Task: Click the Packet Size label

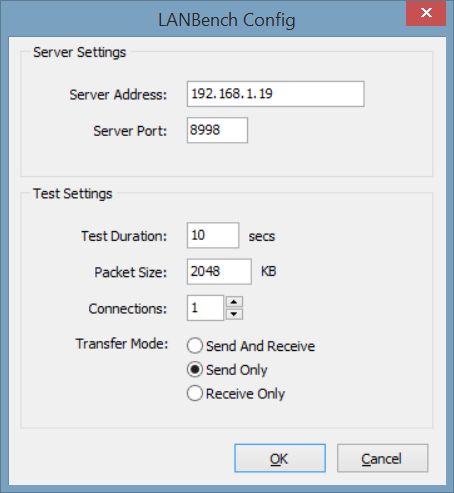Action: point(131,272)
